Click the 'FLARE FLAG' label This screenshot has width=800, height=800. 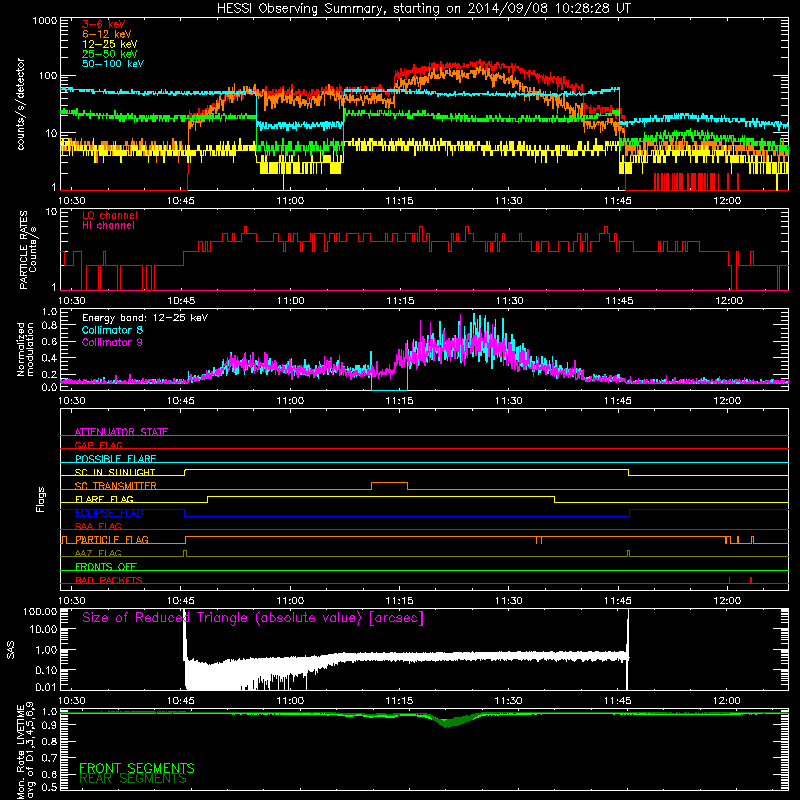coord(105,499)
